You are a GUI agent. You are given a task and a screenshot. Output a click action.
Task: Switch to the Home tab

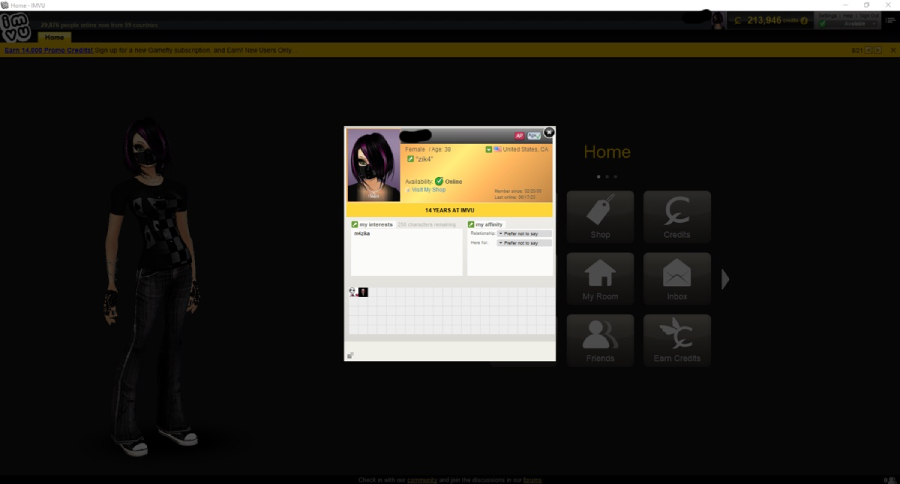[x=55, y=37]
